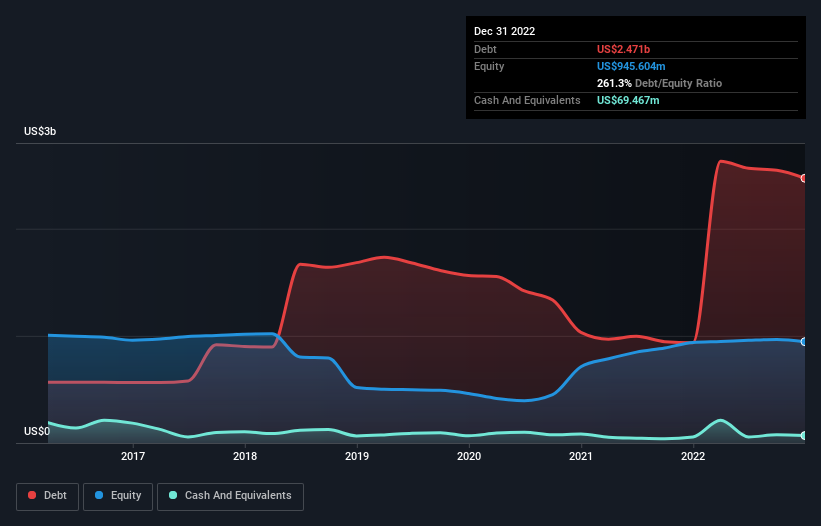Viewport: 821px width, 526px height.
Task: Click the teal Cash And Equivalents legend dot
Action: (173, 495)
